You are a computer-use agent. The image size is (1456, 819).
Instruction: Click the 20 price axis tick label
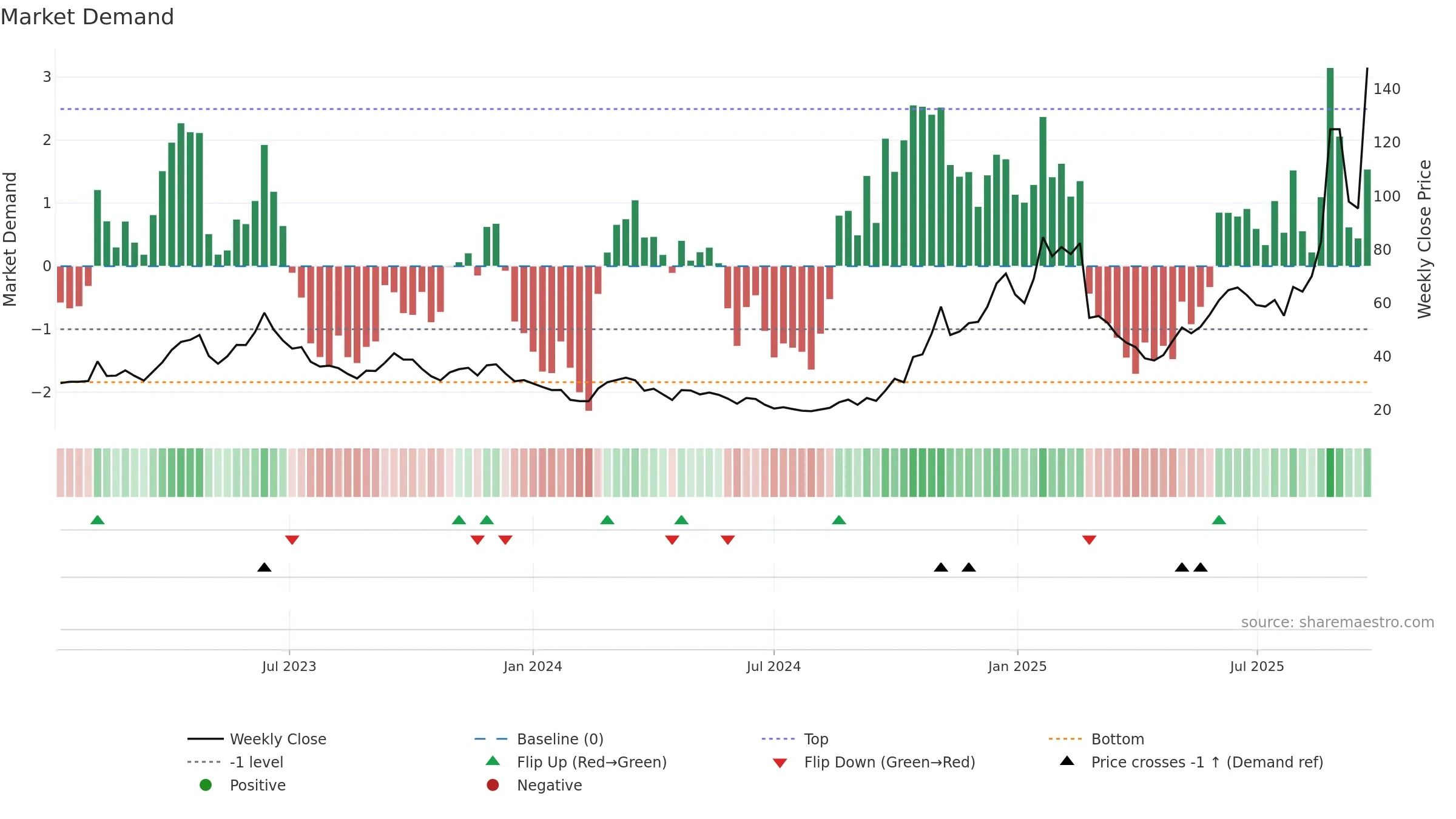pos(1383,410)
